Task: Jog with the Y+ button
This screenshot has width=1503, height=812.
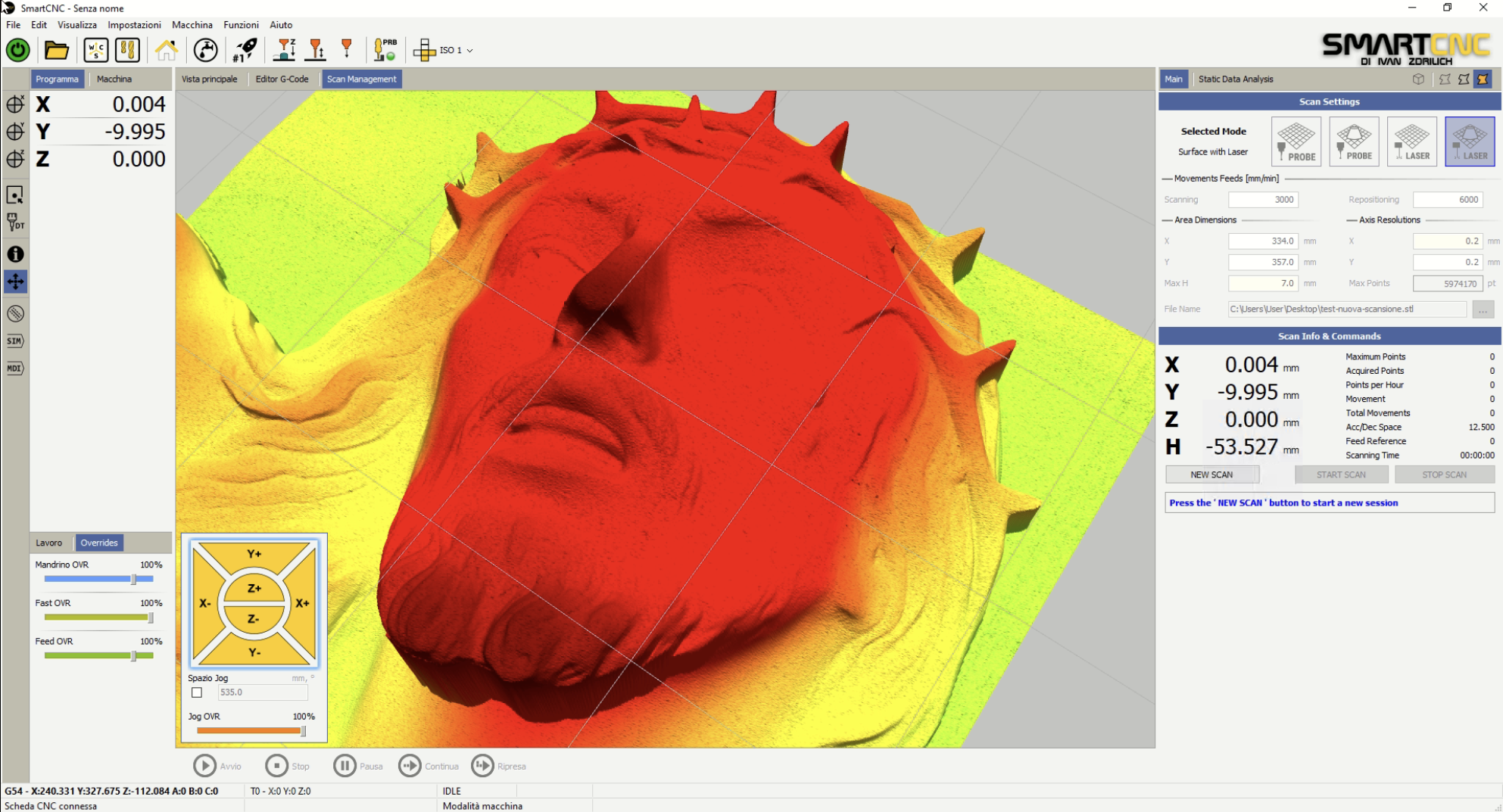Action: coord(254,554)
